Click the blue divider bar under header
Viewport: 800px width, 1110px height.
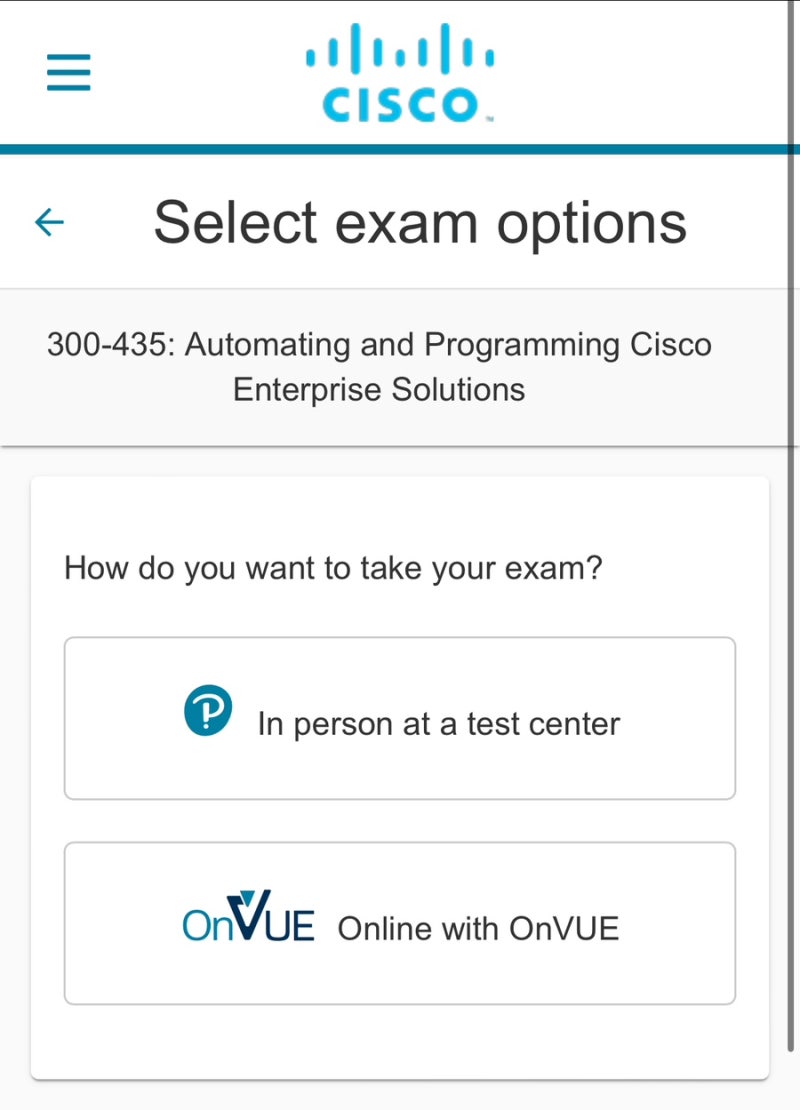point(400,149)
